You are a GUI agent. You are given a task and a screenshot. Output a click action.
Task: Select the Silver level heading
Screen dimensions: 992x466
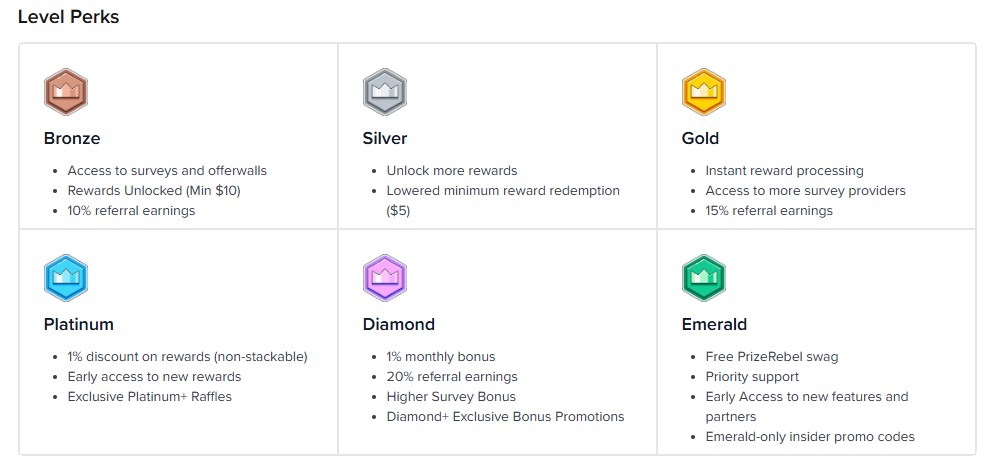pyautogui.click(x=385, y=138)
